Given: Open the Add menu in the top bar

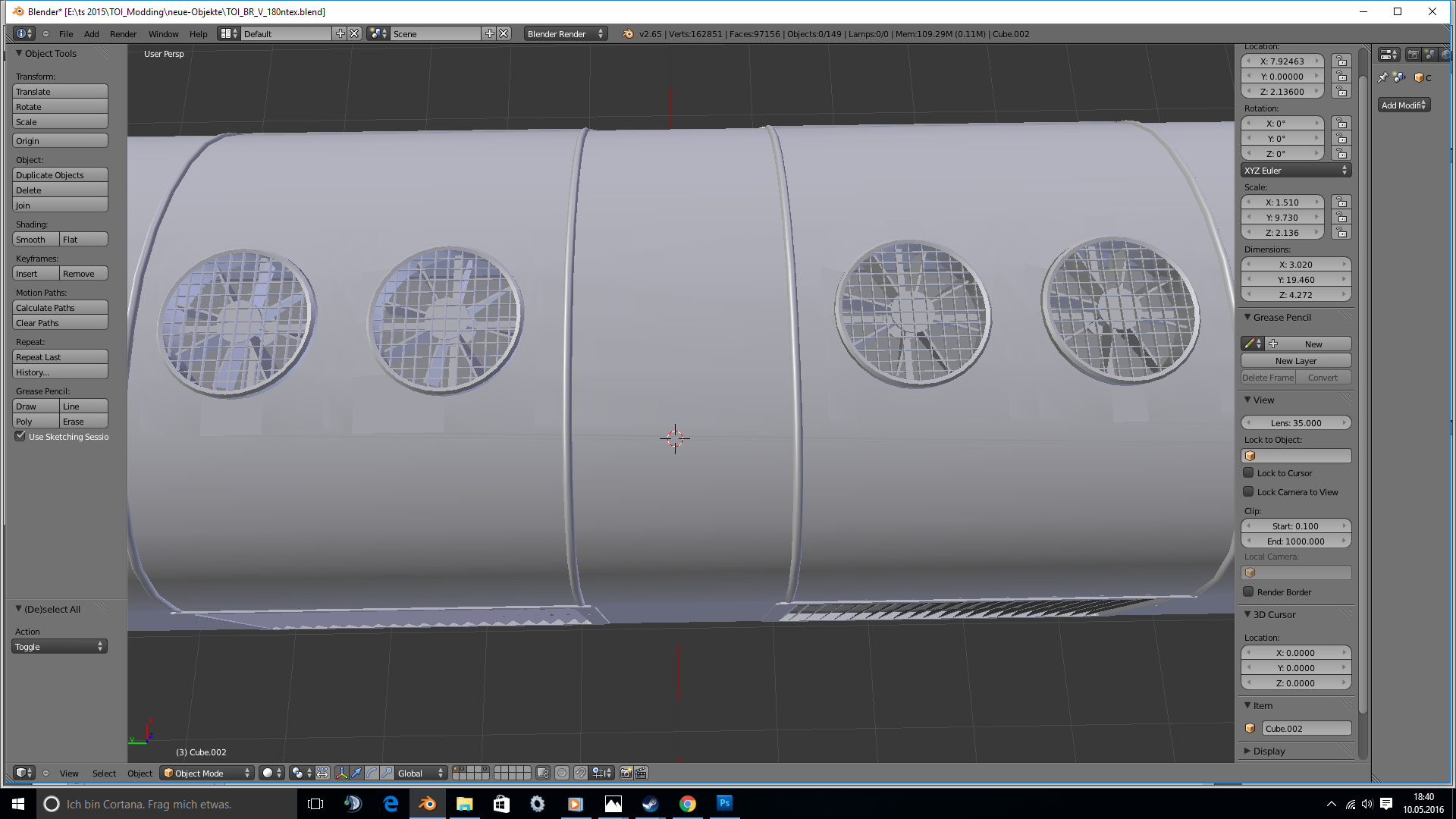Looking at the screenshot, I should click(x=91, y=34).
